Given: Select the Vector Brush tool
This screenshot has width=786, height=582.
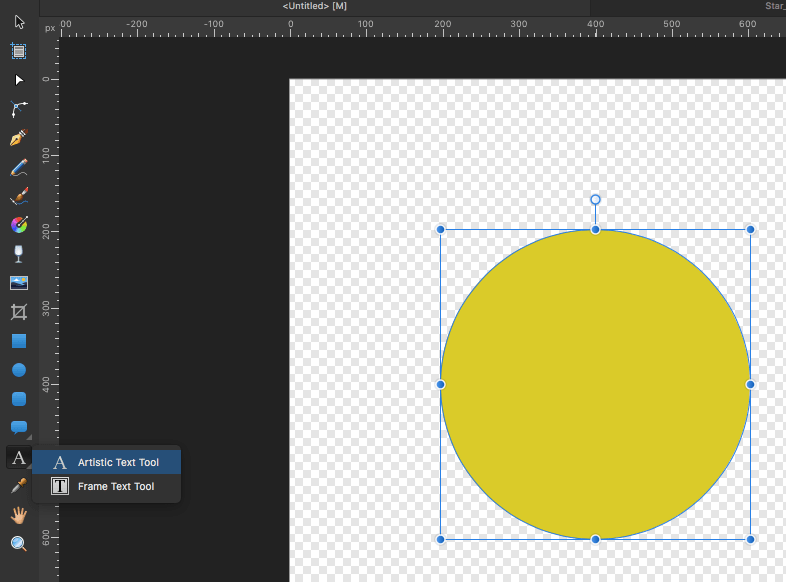Looking at the screenshot, I should click(x=19, y=196).
